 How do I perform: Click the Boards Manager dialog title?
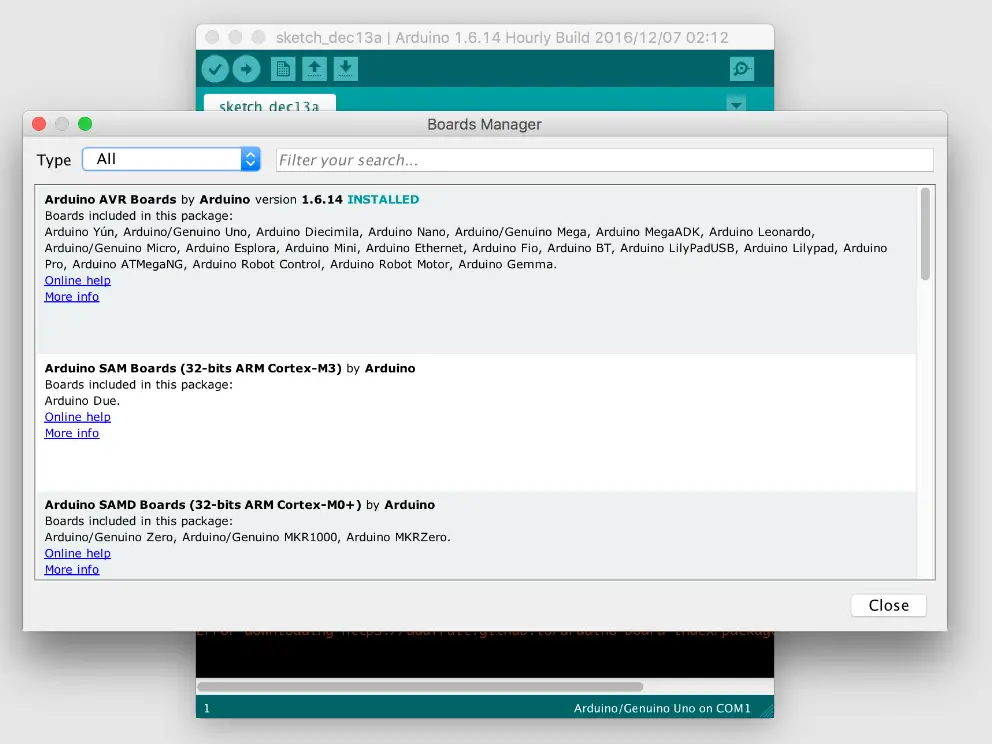click(484, 125)
